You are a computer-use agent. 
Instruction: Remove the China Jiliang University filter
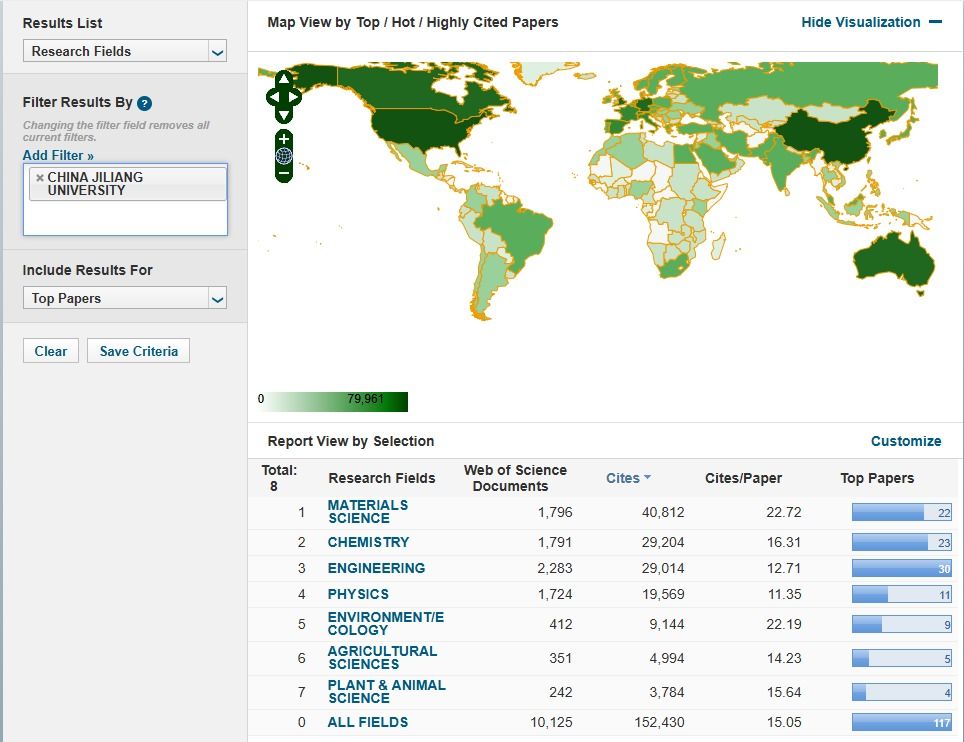click(x=40, y=178)
